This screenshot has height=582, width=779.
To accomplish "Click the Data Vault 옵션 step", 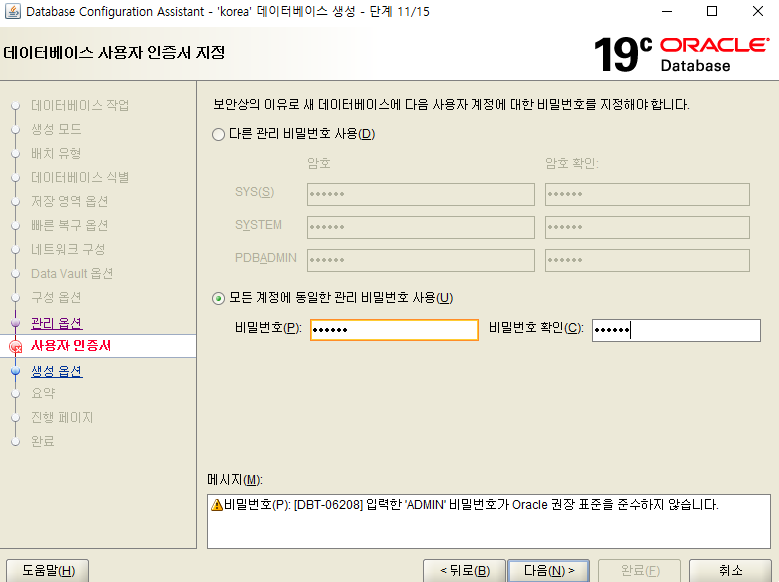I will click(x=72, y=273).
